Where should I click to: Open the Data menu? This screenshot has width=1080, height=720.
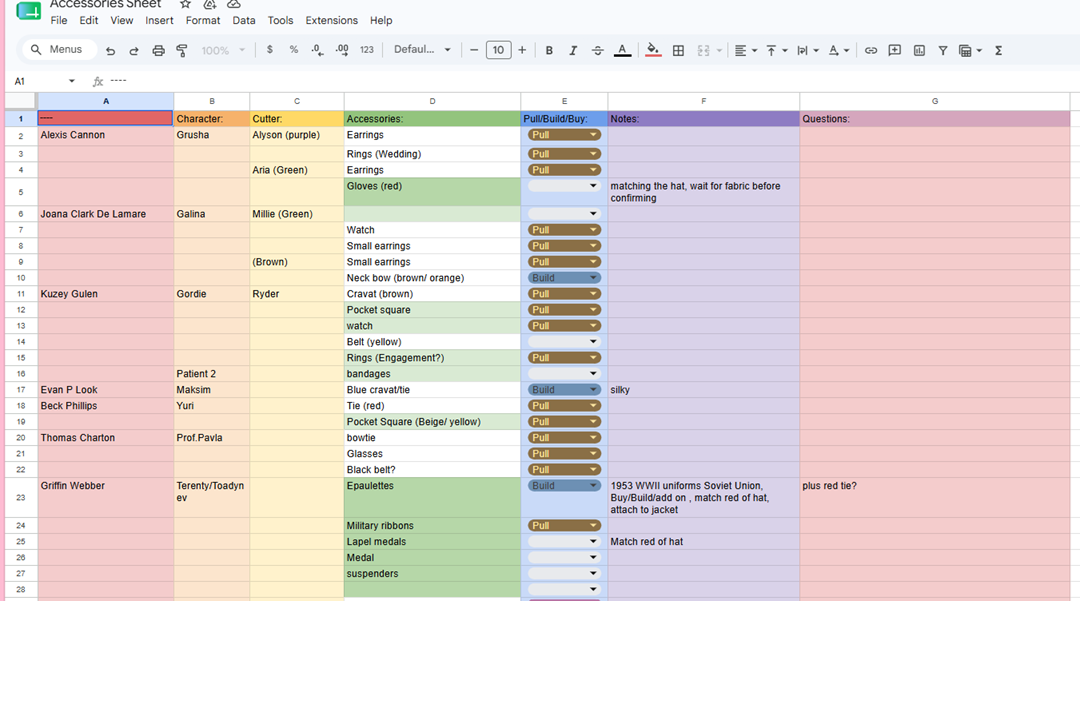click(x=244, y=20)
